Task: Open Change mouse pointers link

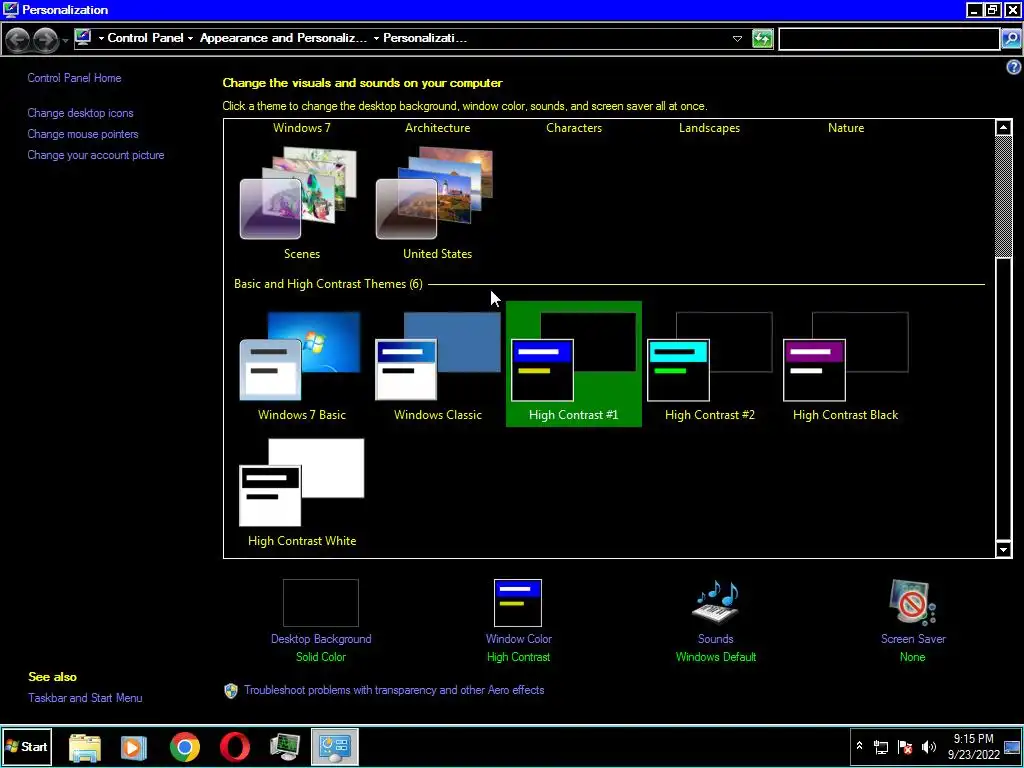Action: [83, 134]
